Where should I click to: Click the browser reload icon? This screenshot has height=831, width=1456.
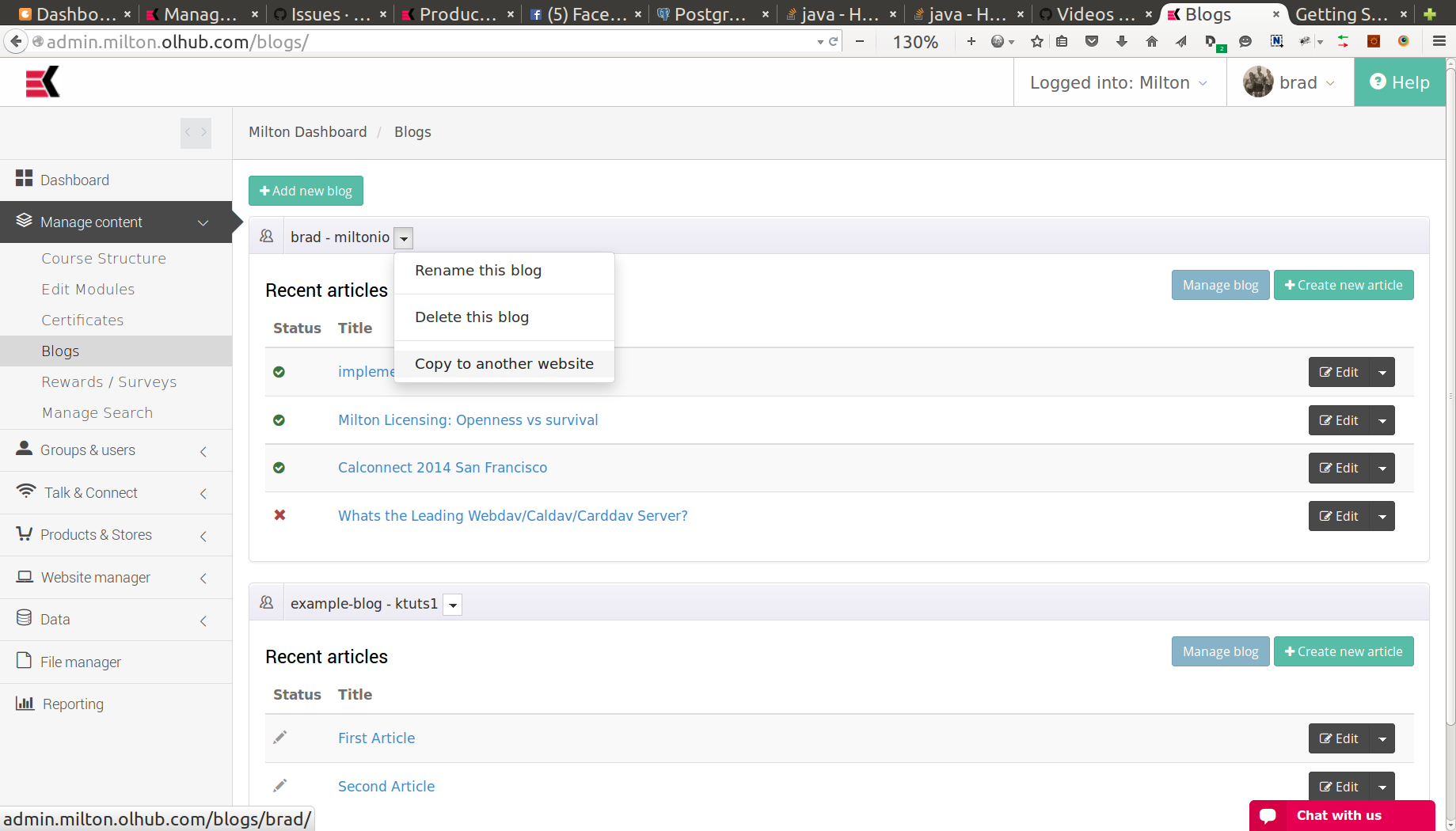(833, 41)
